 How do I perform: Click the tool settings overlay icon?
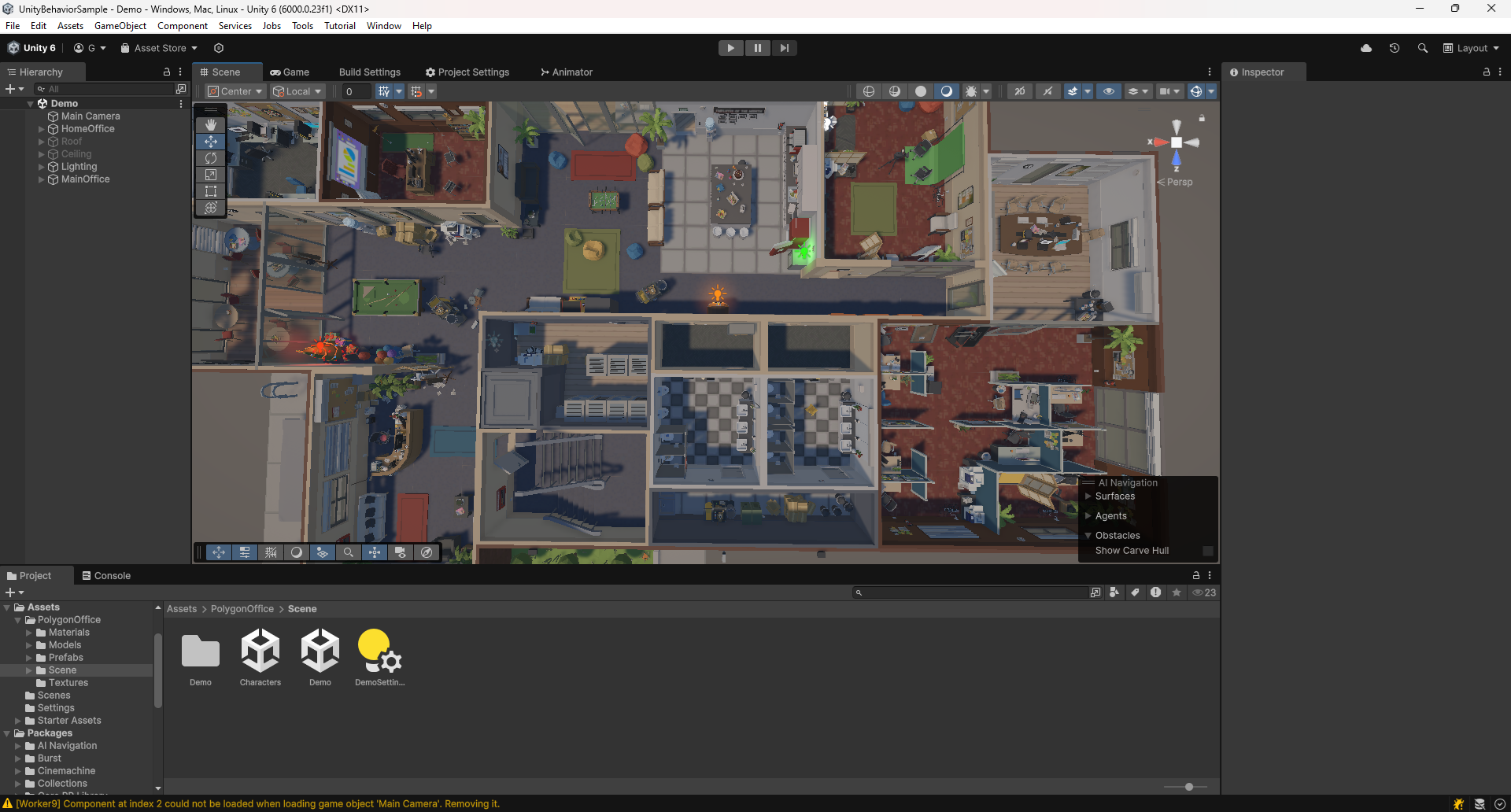(x=245, y=552)
